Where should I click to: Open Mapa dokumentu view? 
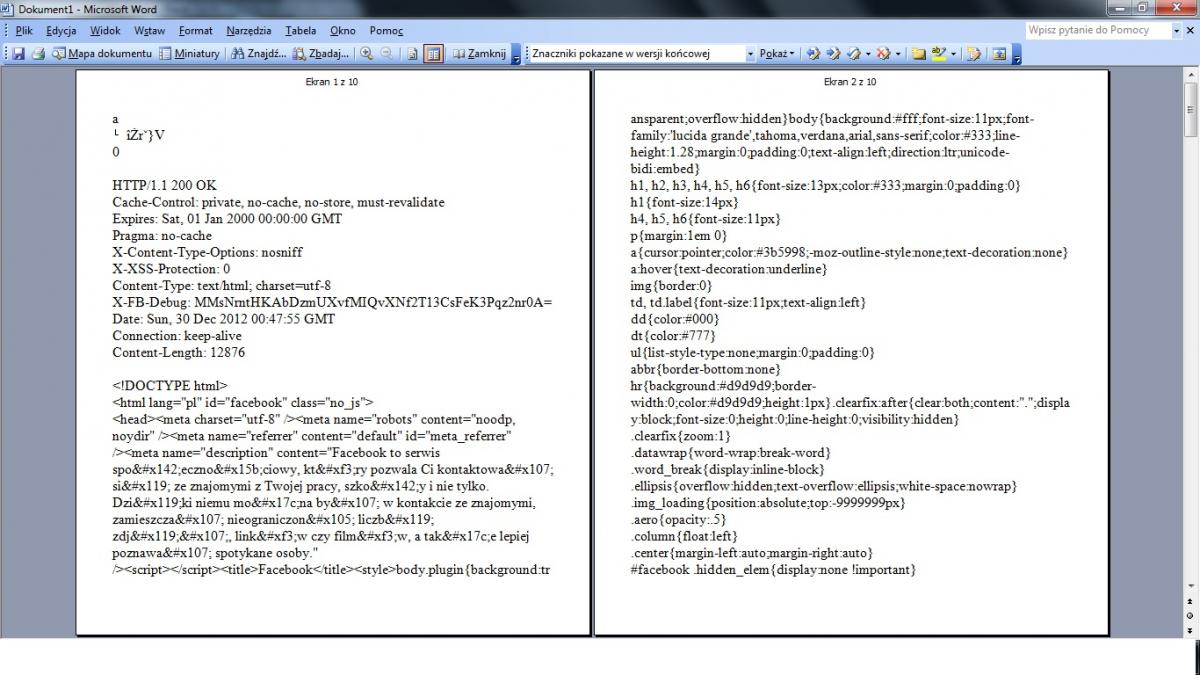point(102,53)
